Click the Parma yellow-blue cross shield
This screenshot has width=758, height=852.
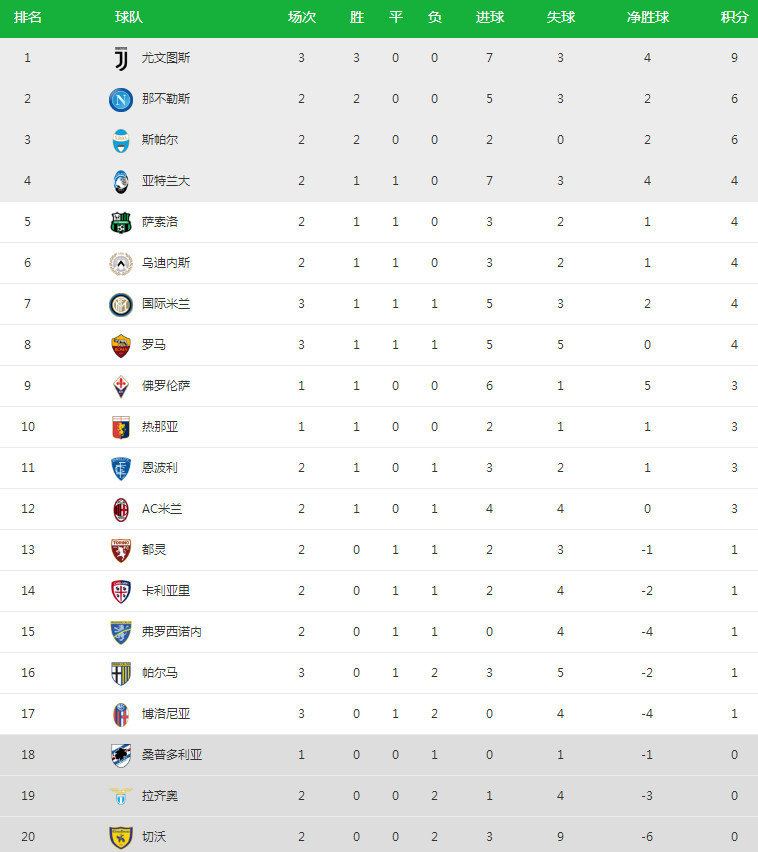(121, 674)
